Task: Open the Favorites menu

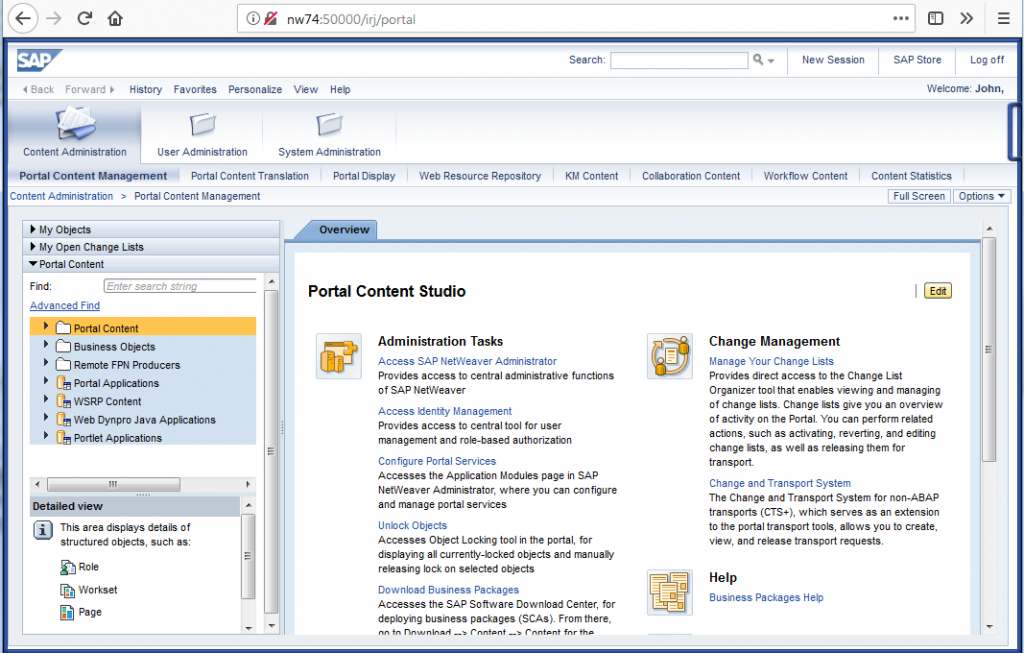Action: click(x=195, y=89)
